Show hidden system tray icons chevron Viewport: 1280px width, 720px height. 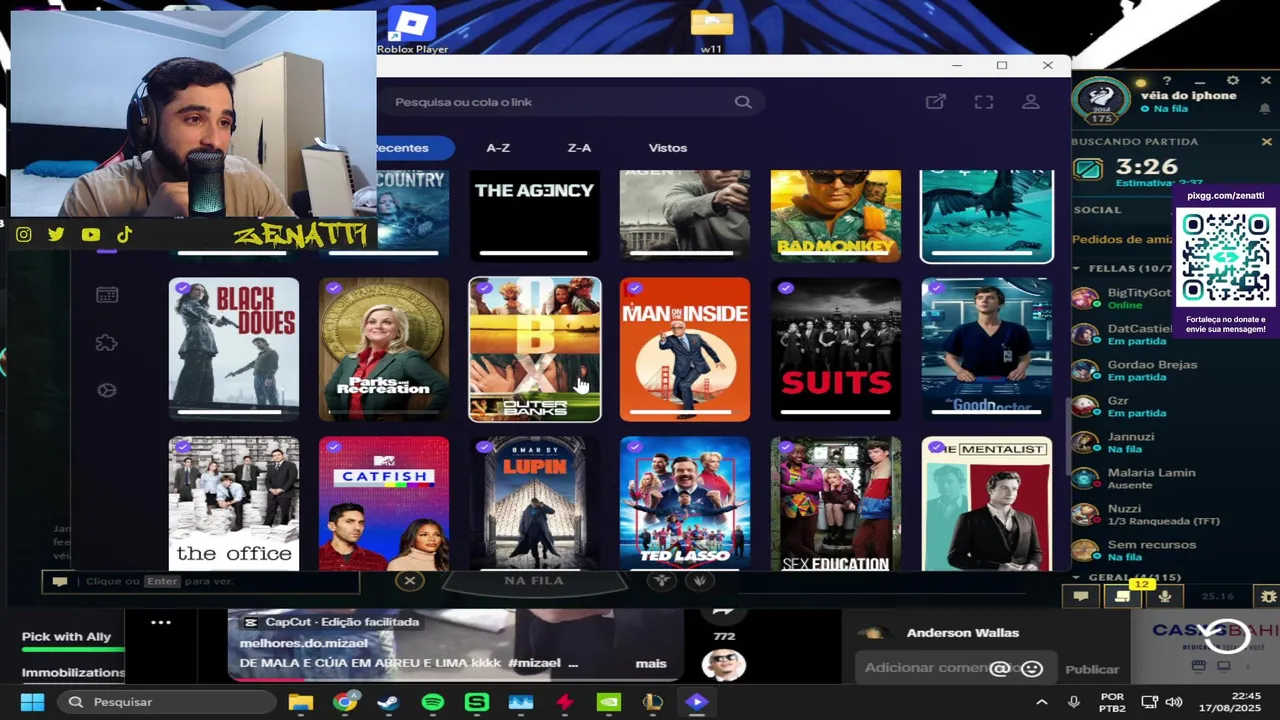pos(1041,702)
